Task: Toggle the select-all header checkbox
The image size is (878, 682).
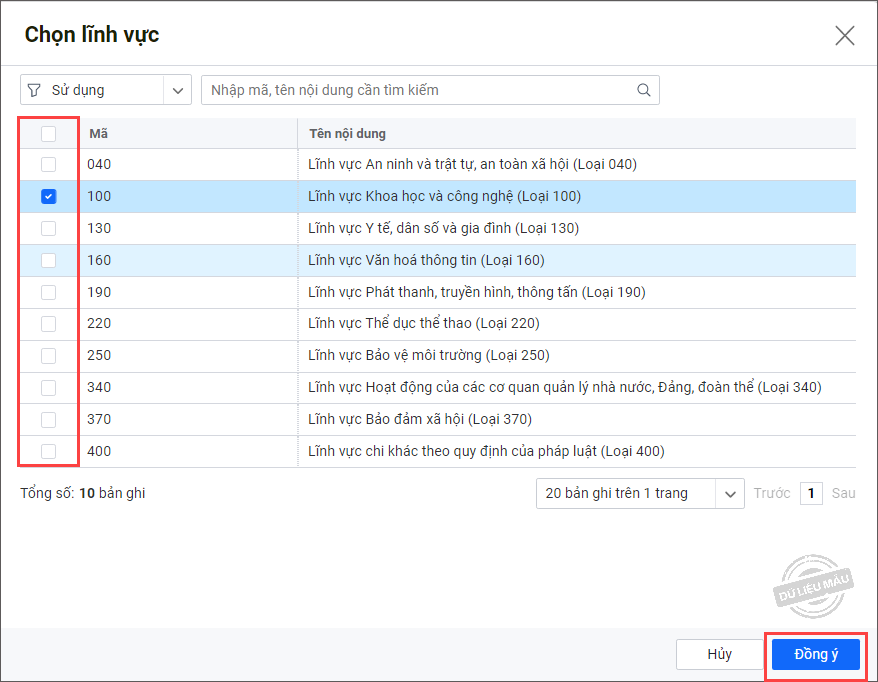Action: (48, 134)
